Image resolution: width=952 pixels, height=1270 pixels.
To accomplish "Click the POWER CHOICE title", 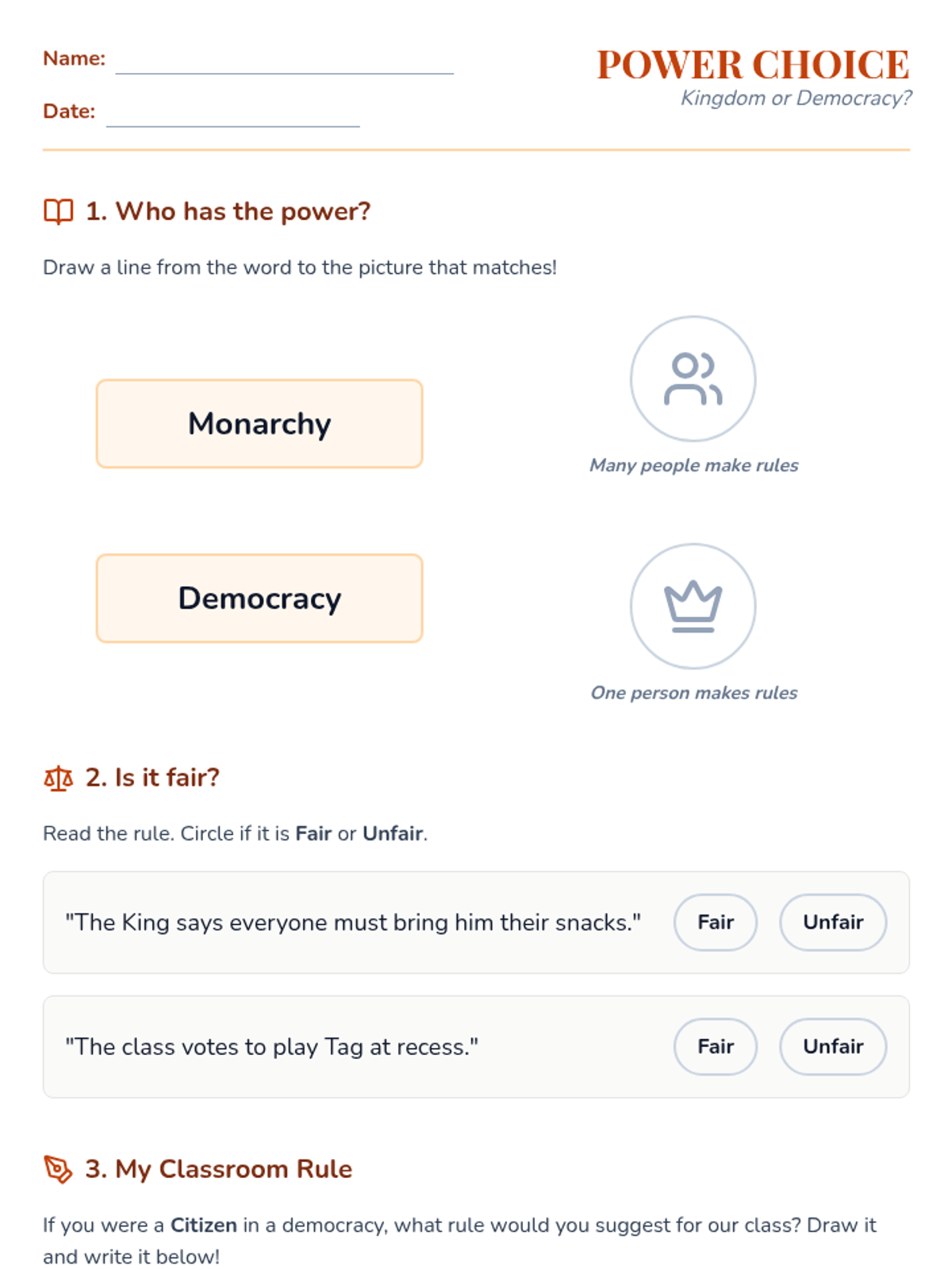I will 752,65.
